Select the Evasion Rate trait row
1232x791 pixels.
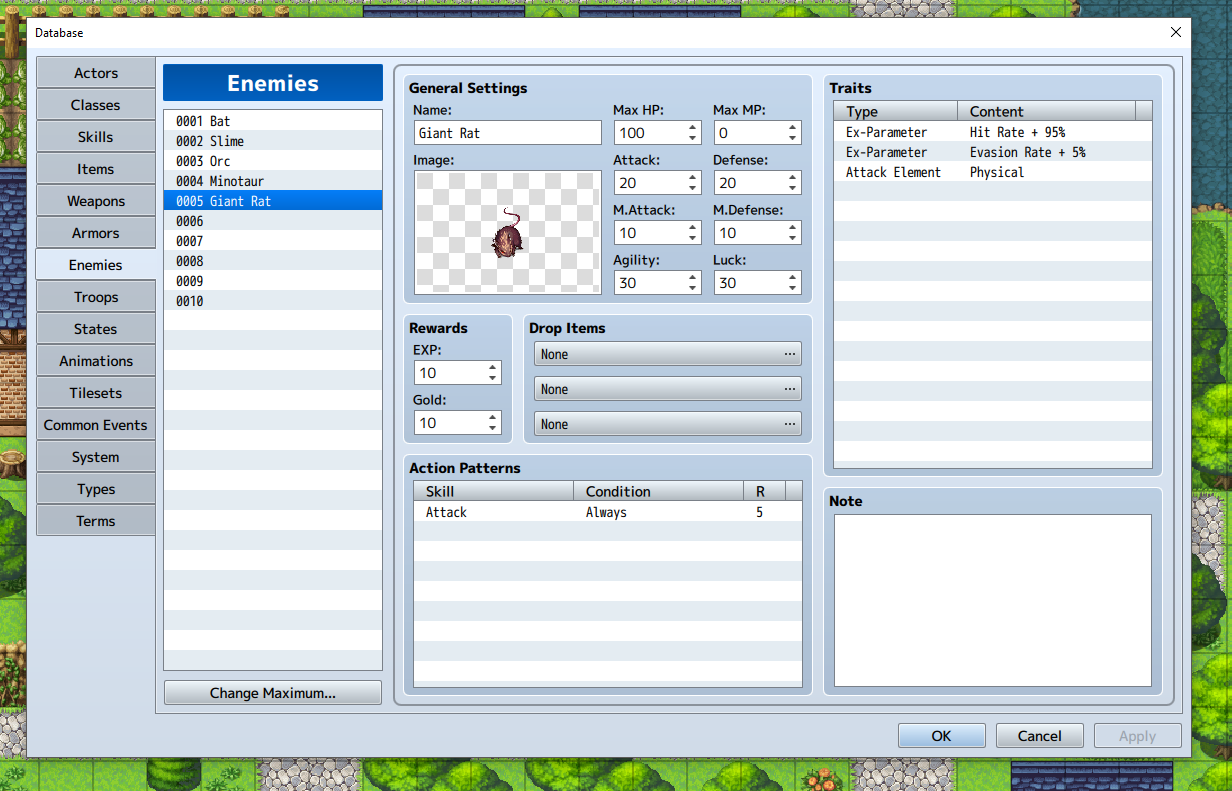coord(992,152)
